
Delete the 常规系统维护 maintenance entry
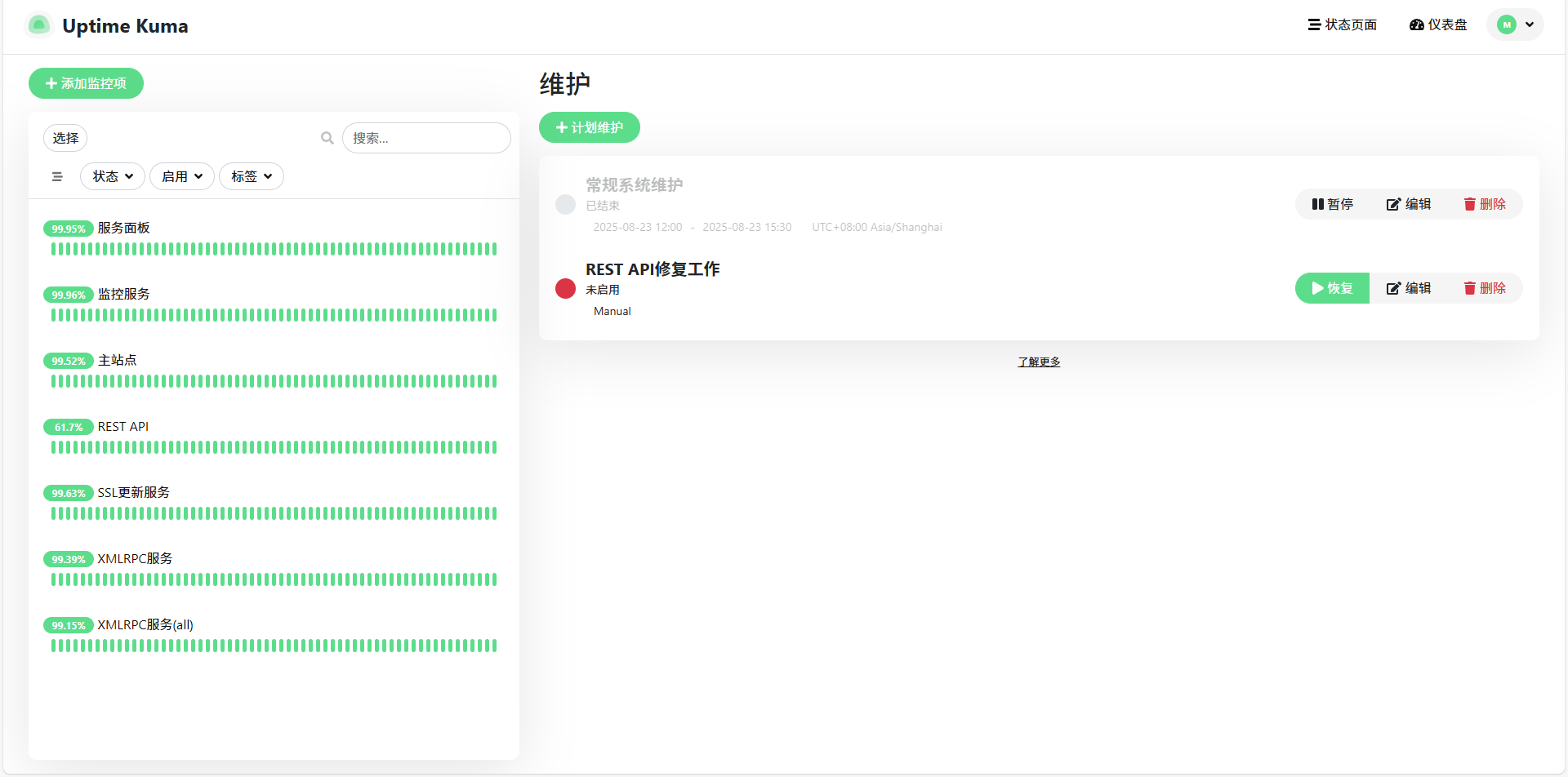click(1485, 204)
